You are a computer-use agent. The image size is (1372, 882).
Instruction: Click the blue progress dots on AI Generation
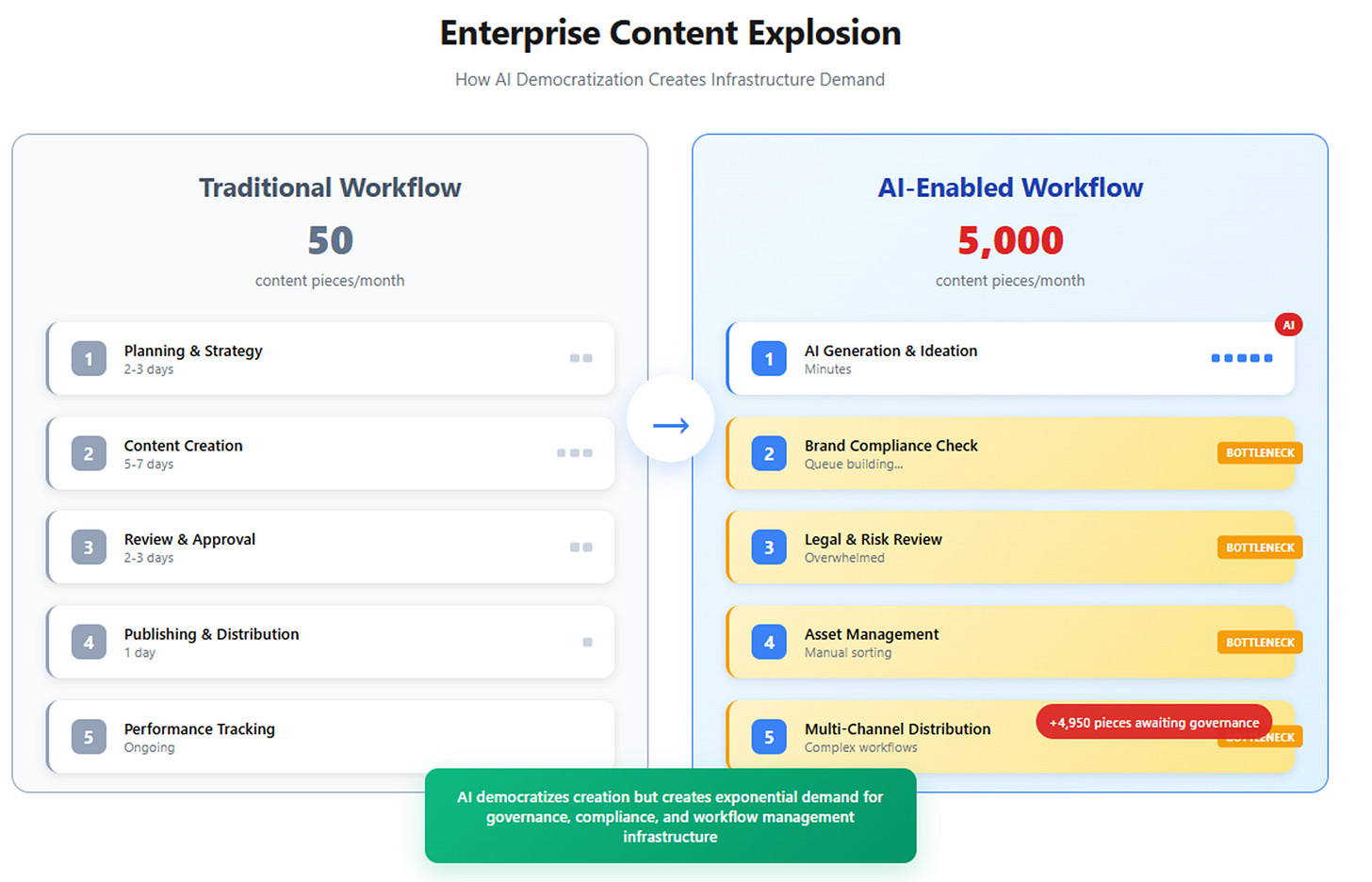coord(1242,358)
